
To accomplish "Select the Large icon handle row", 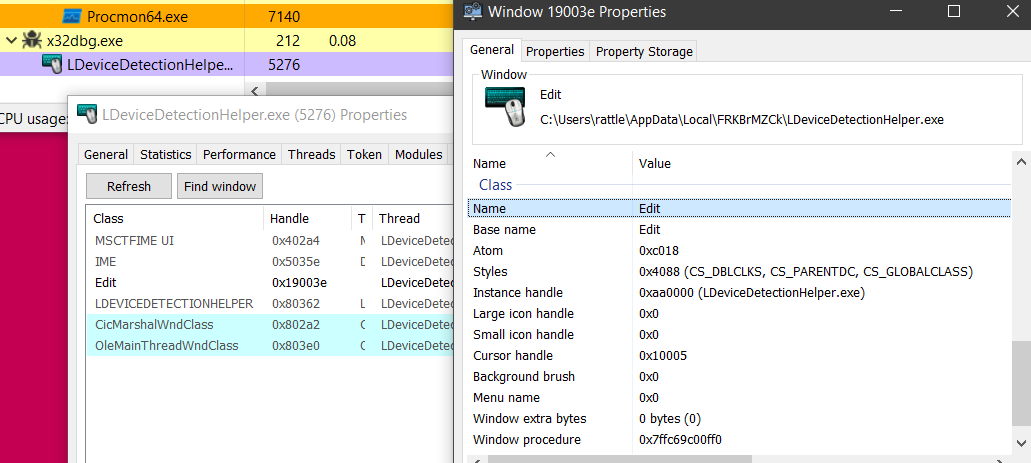I will click(x=739, y=314).
